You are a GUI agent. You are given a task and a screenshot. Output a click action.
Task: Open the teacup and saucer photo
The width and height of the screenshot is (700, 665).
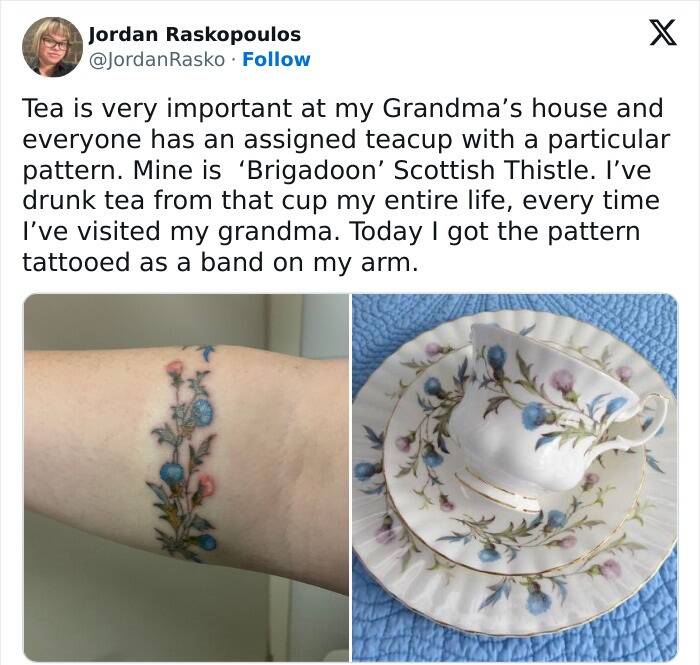(x=515, y=477)
